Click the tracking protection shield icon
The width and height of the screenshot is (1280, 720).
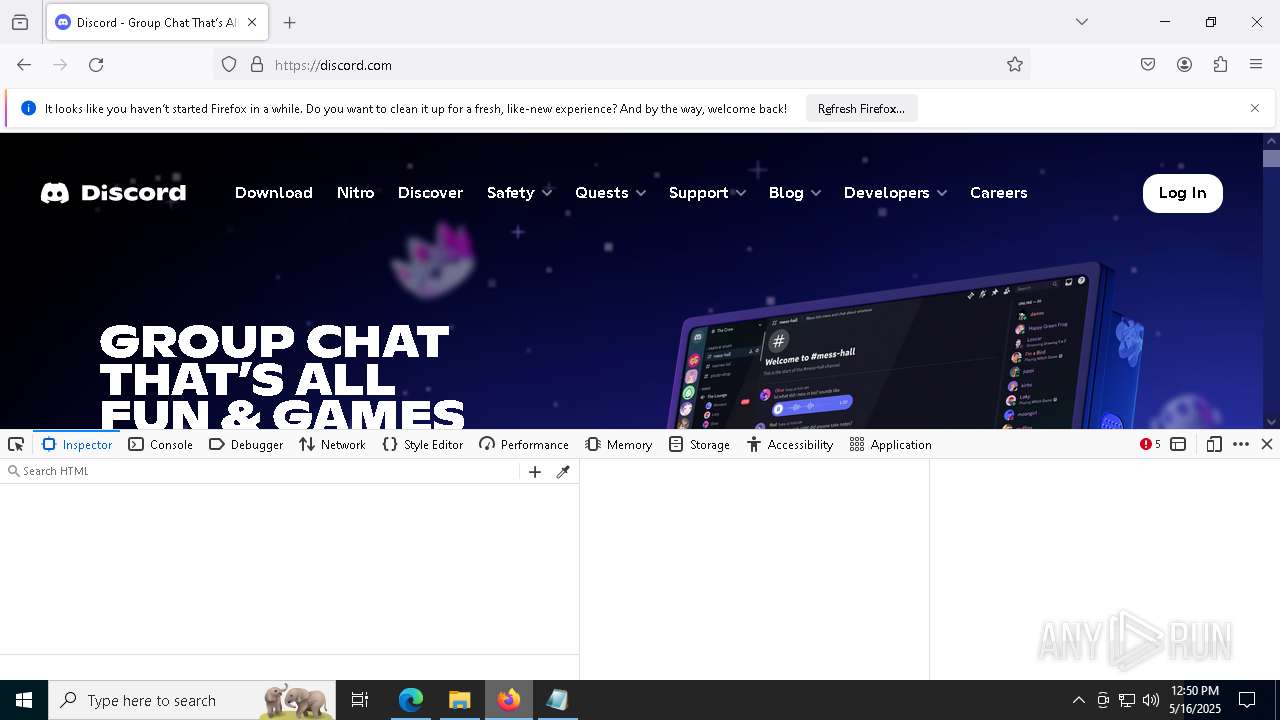pos(229,65)
